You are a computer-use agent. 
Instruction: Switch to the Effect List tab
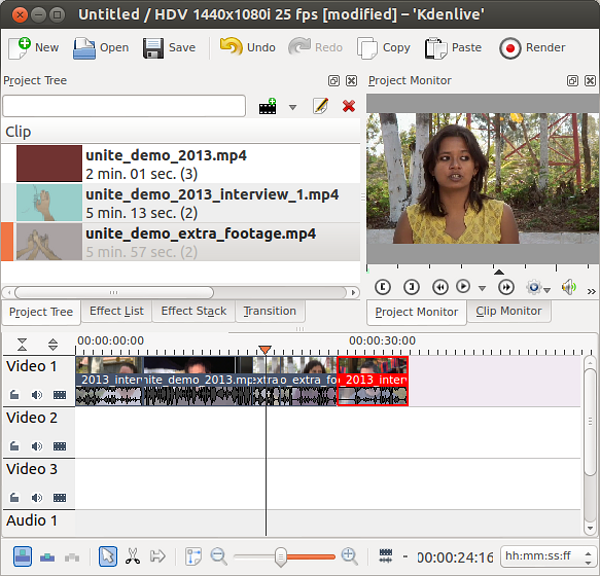click(x=116, y=311)
